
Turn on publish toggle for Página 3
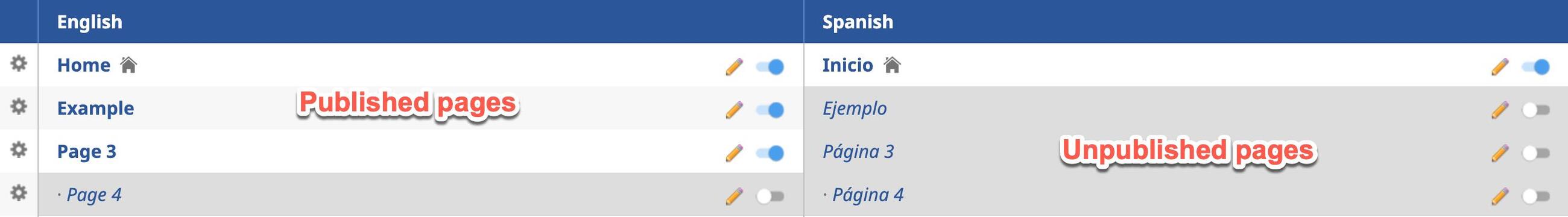tap(1536, 153)
